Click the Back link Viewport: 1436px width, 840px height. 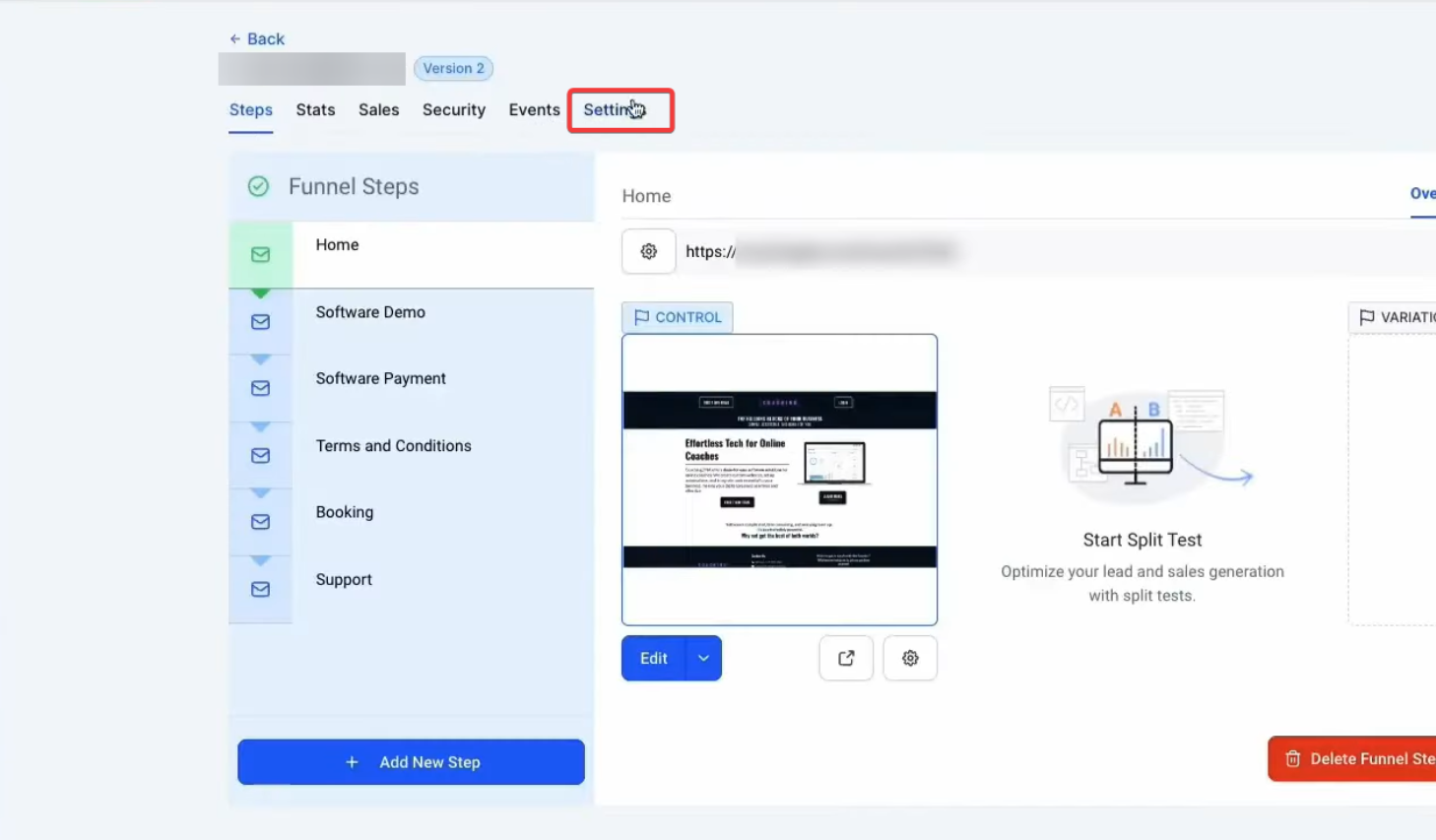pyautogui.click(x=257, y=39)
